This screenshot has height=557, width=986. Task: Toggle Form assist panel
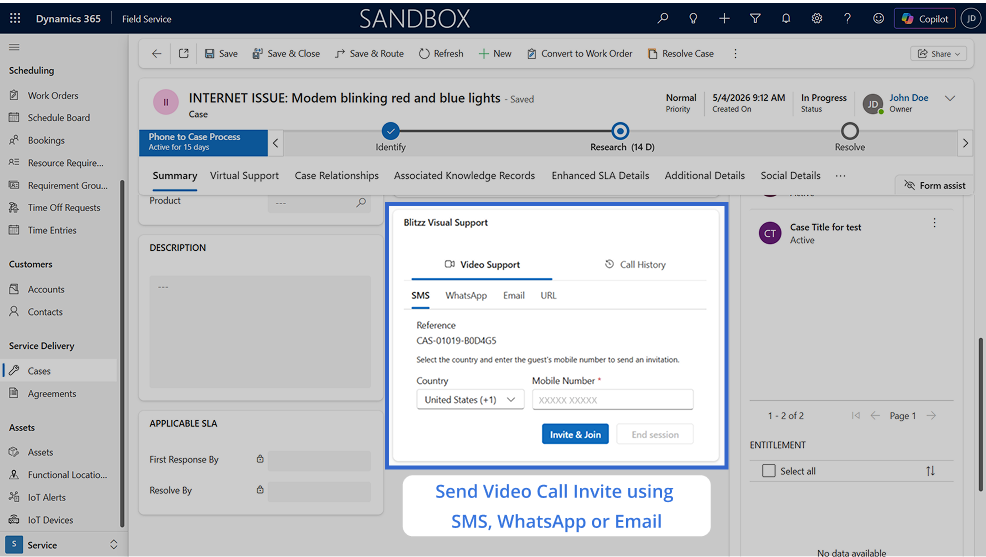934,185
